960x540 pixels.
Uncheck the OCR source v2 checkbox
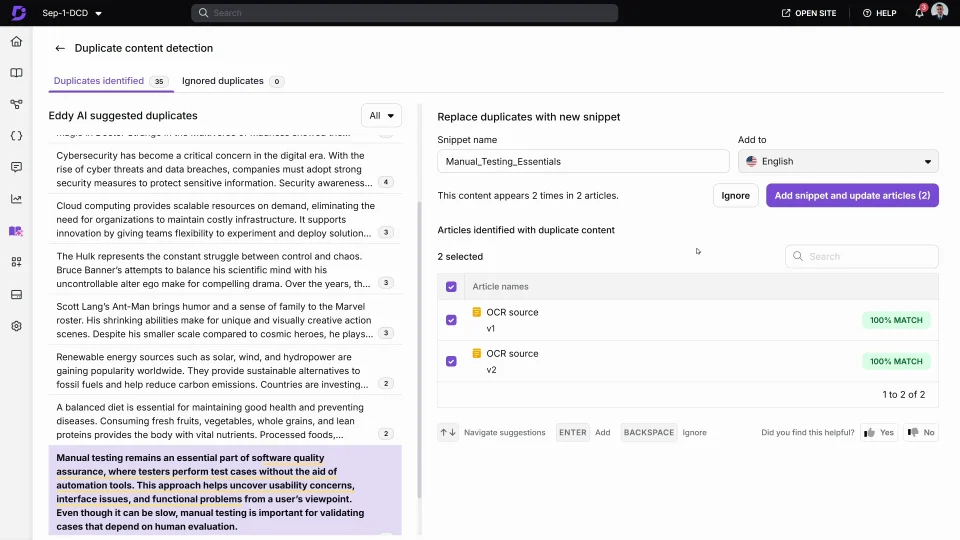451,361
